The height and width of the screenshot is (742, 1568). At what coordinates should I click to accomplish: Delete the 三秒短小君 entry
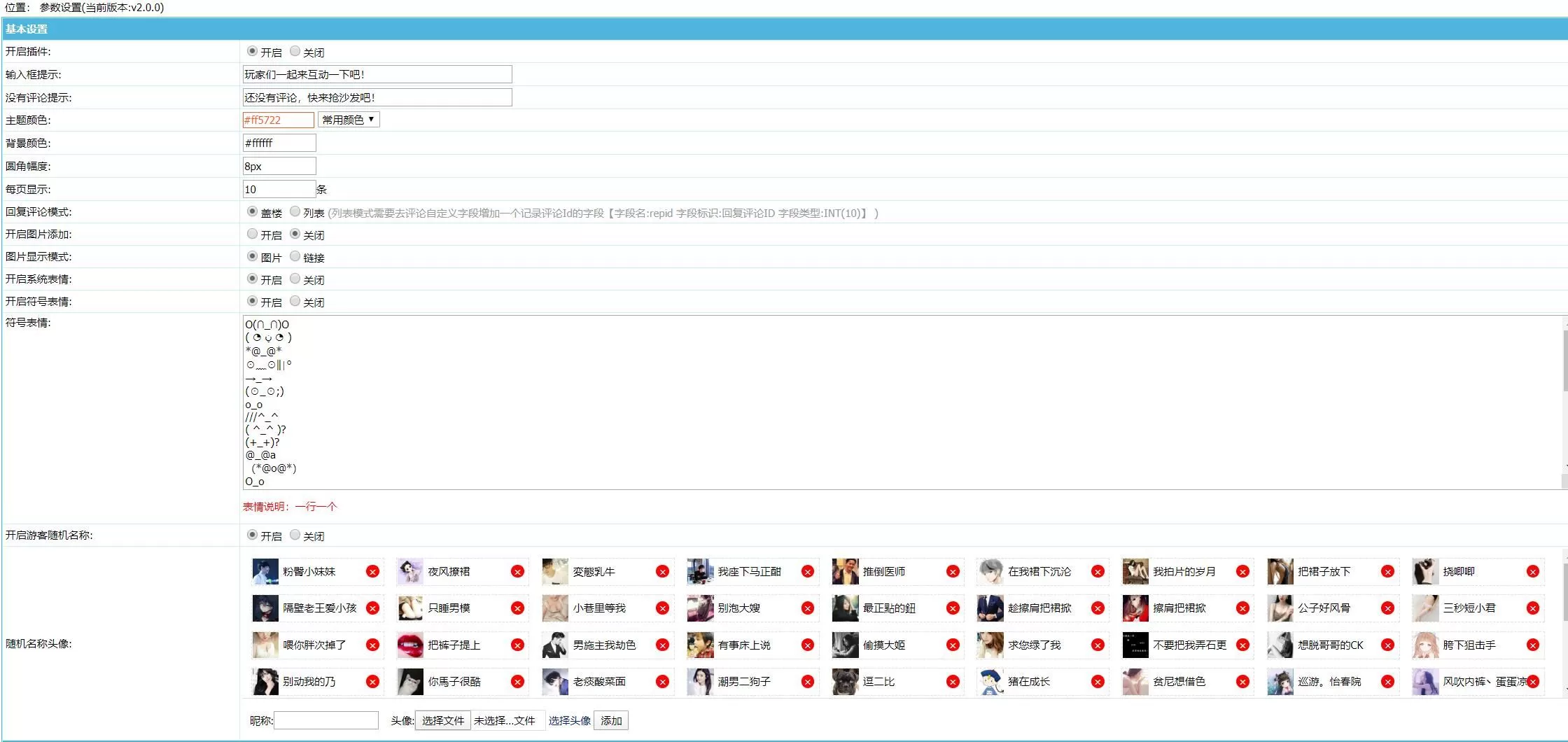pyautogui.click(x=1533, y=608)
